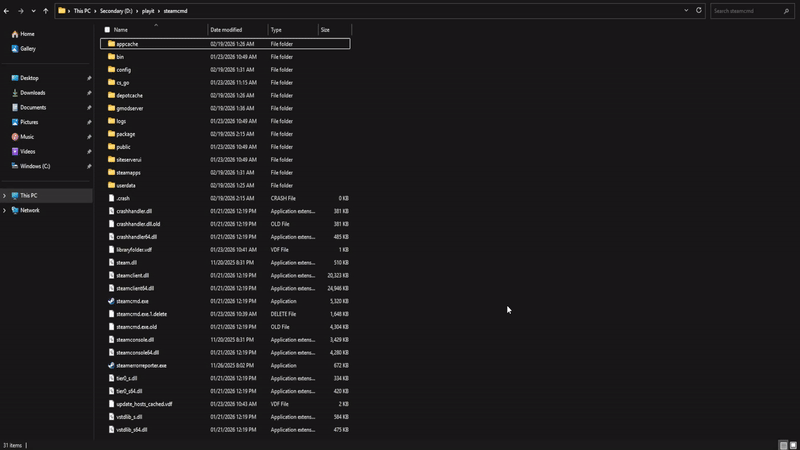Select the libraryfolder.vdf file icon

111,249
